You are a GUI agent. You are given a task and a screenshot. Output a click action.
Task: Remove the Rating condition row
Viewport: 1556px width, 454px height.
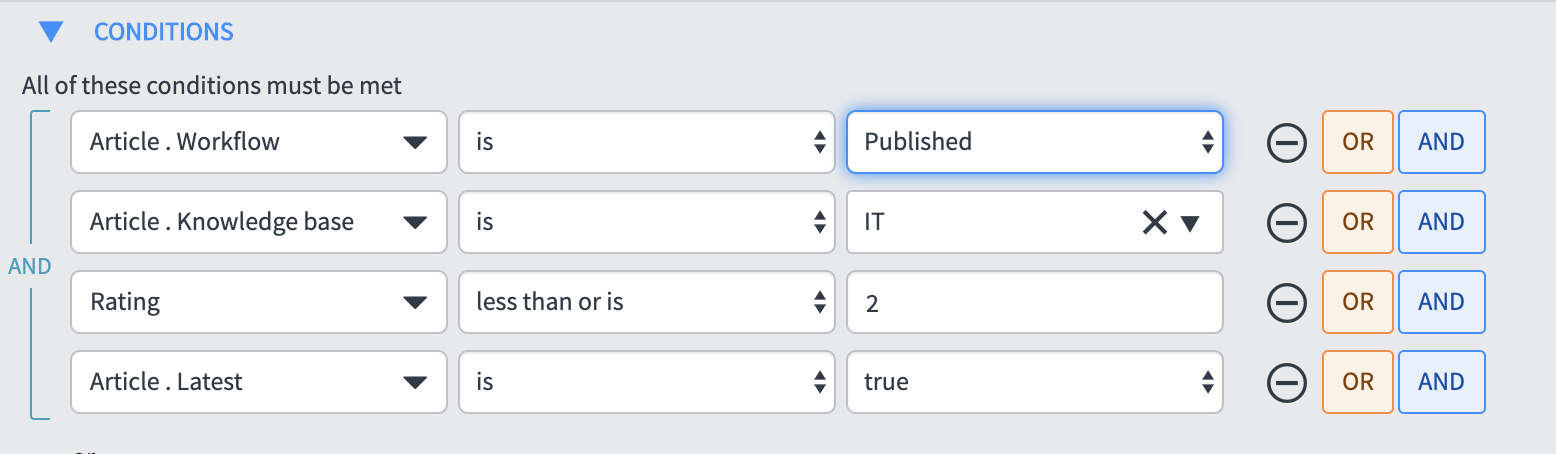1287,302
